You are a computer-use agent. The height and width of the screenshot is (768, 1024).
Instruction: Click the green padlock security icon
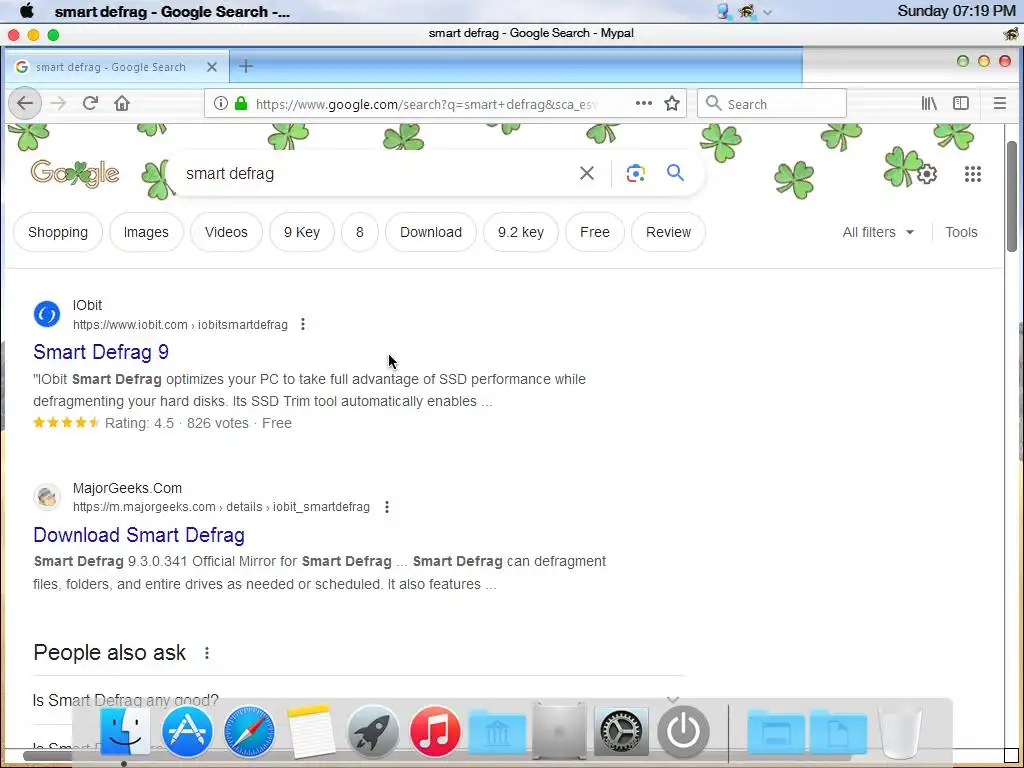click(x=241, y=103)
